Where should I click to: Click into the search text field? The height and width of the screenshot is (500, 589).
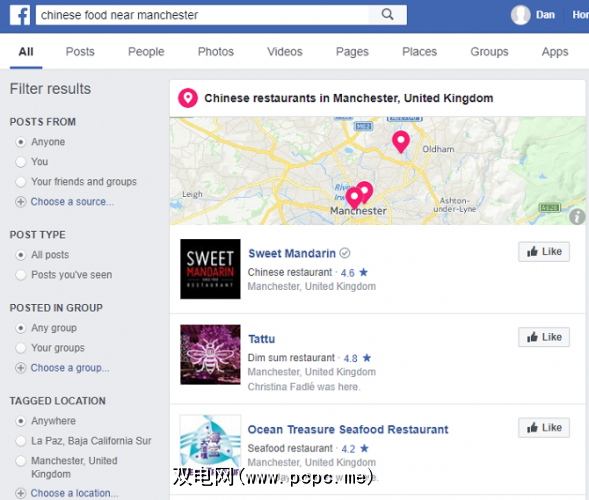202,15
